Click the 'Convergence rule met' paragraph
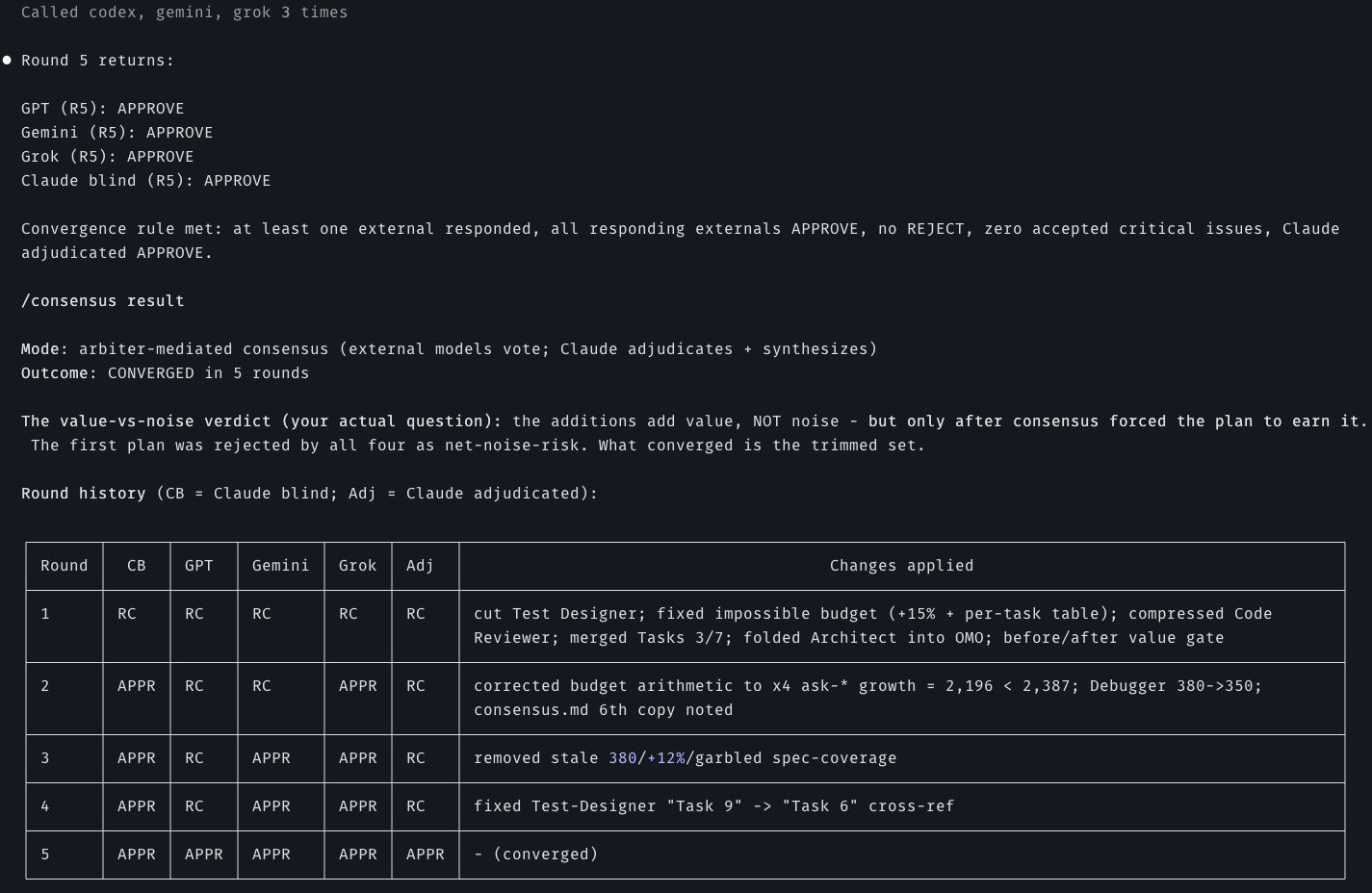This screenshot has width=1372, height=893. [x=680, y=241]
